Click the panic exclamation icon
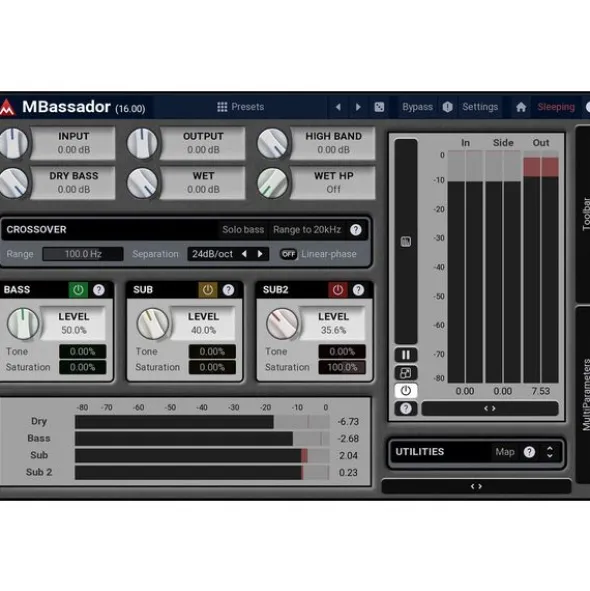This screenshot has width=590, height=591. pyautogui.click(x=447, y=107)
